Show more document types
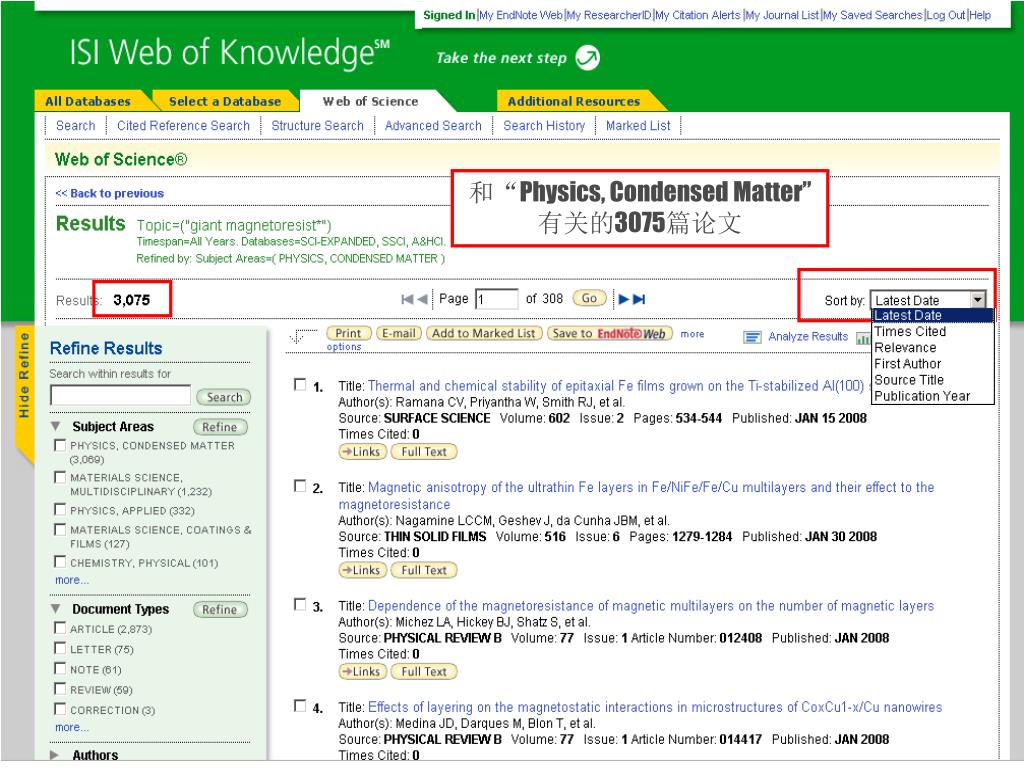Screen dimensions: 1024x768 (x=72, y=728)
